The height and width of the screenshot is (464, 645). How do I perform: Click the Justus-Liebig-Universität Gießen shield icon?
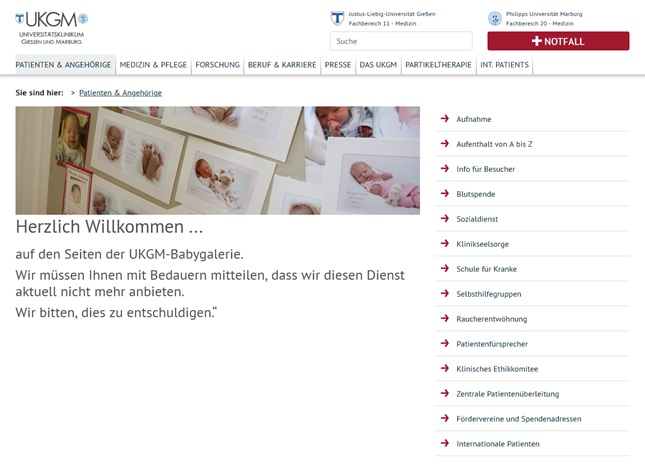(337, 19)
